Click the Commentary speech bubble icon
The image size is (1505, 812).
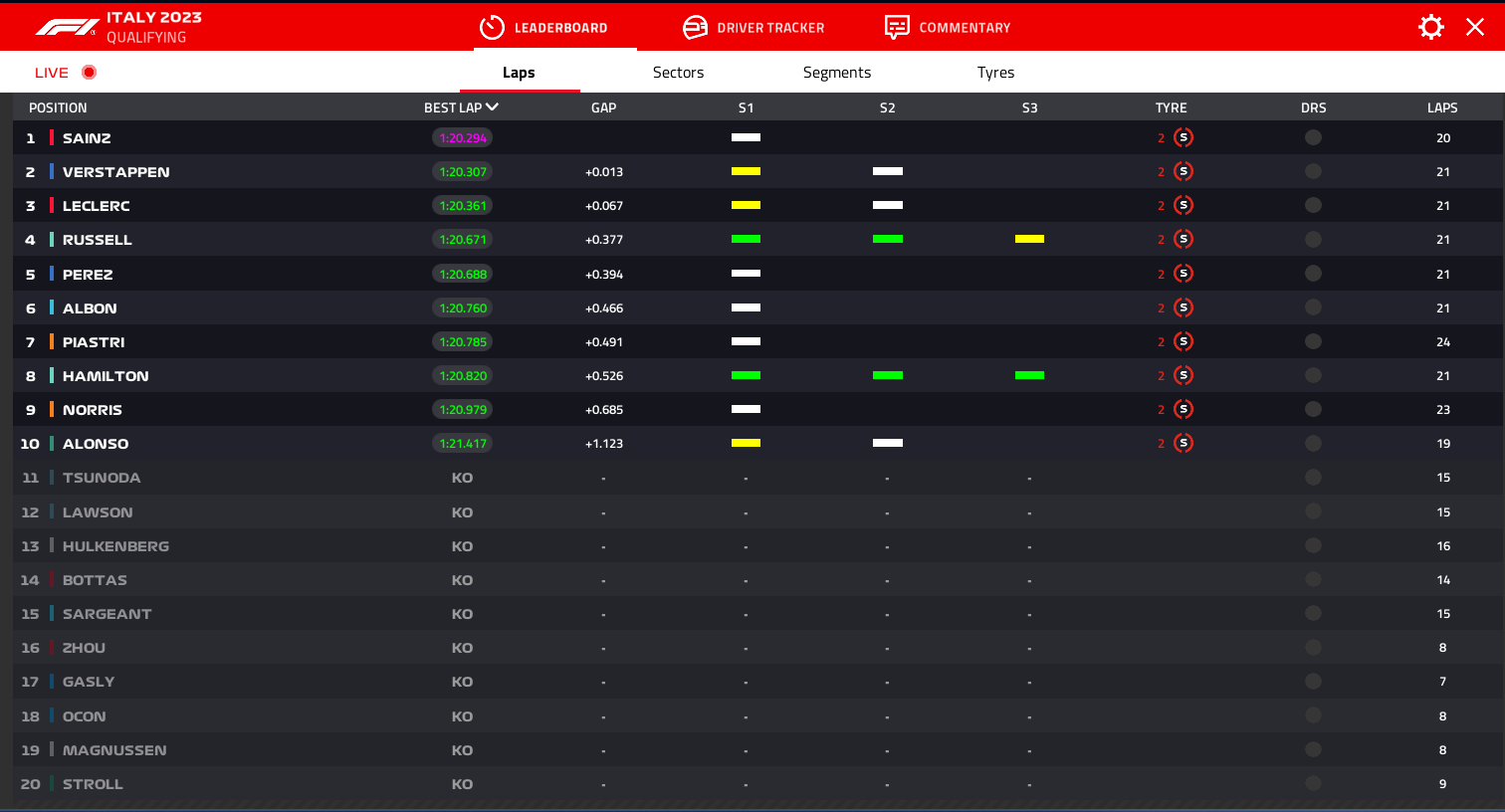point(897,27)
